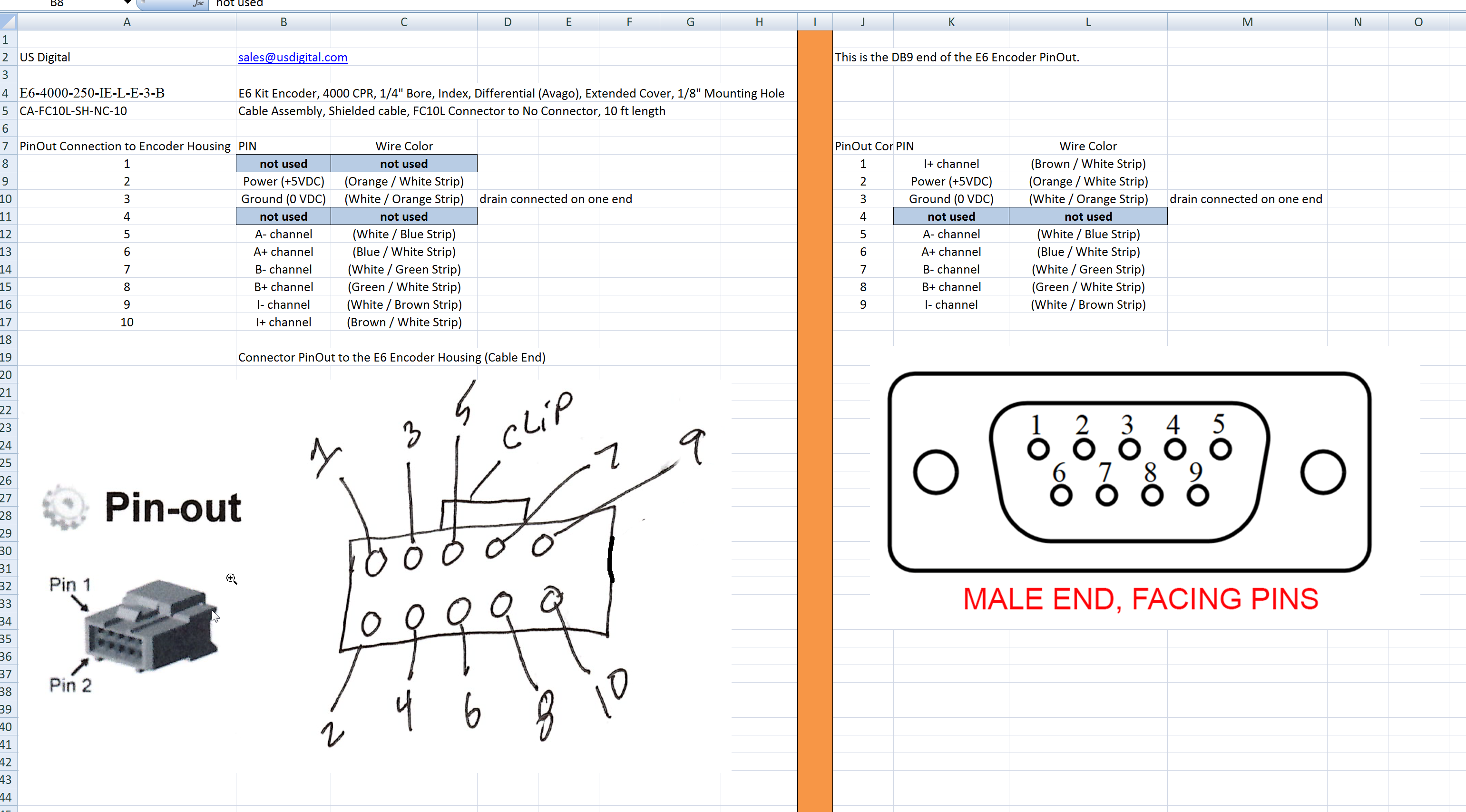Select pin number 10 cell in column A
Viewport: 1466px width, 812px height.
tap(127, 323)
